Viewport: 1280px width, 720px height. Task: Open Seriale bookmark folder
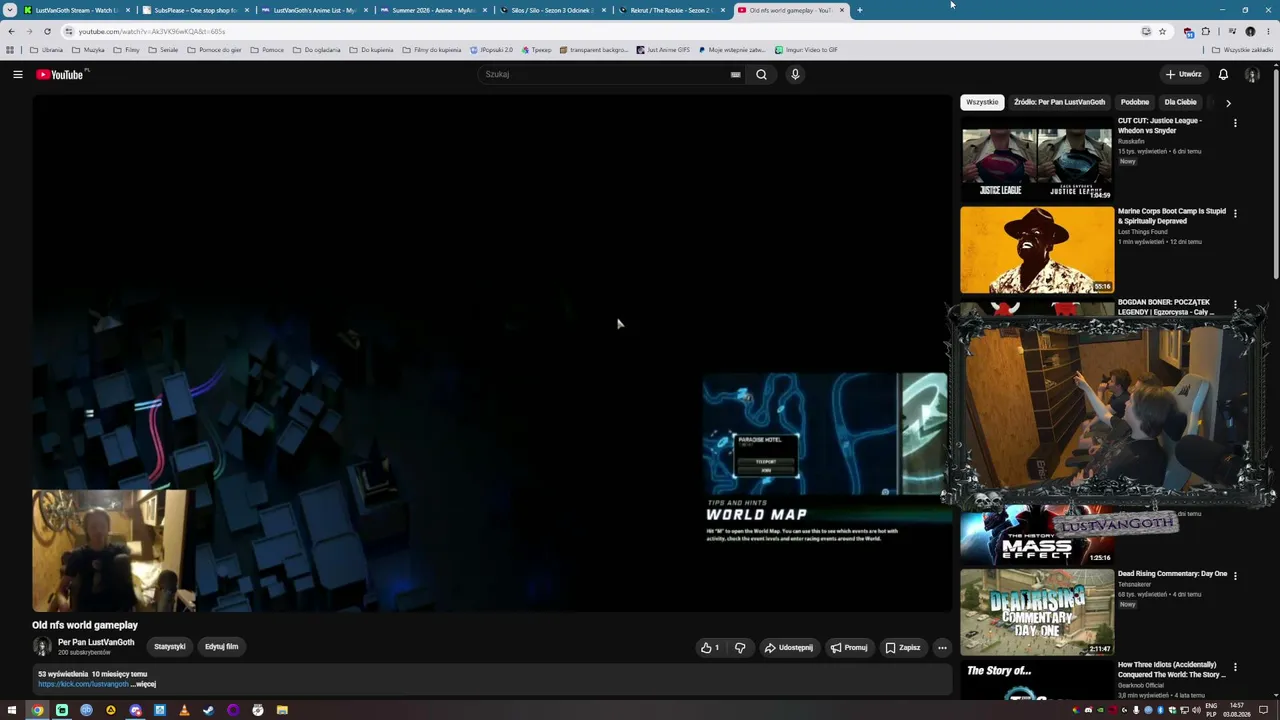click(163, 49)
